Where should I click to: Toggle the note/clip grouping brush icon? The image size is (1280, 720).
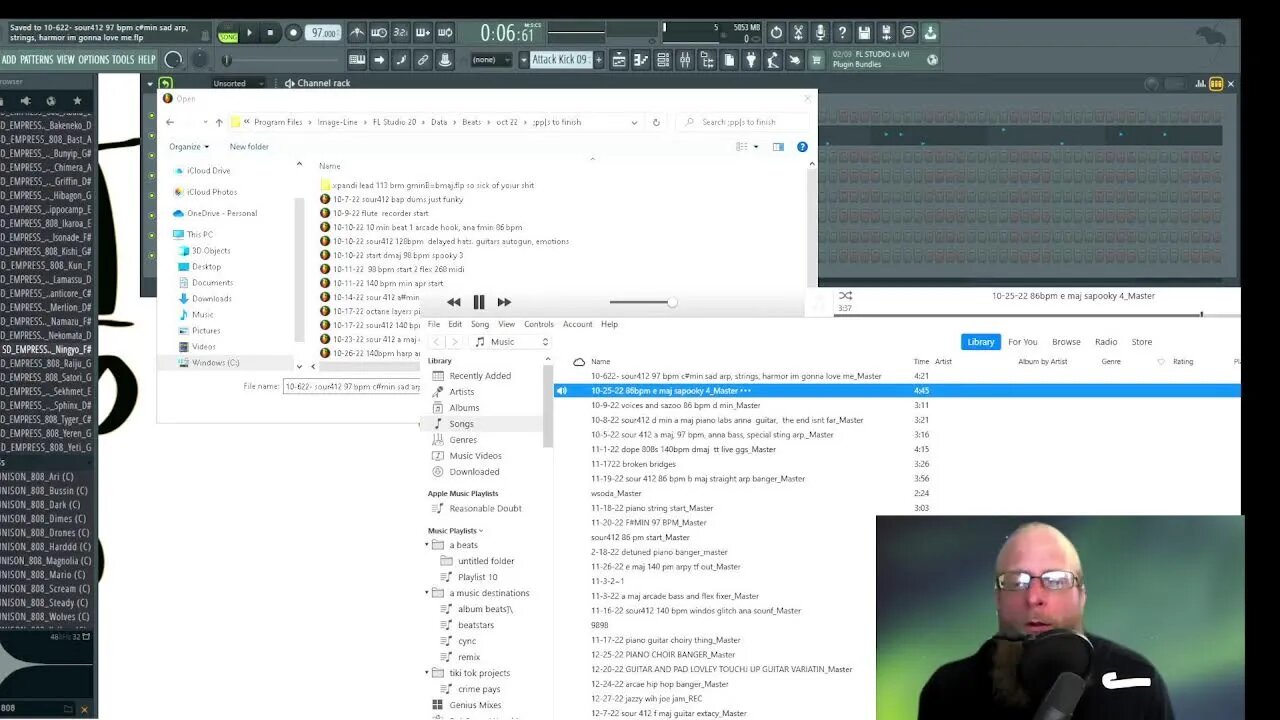tap(401, 60)
